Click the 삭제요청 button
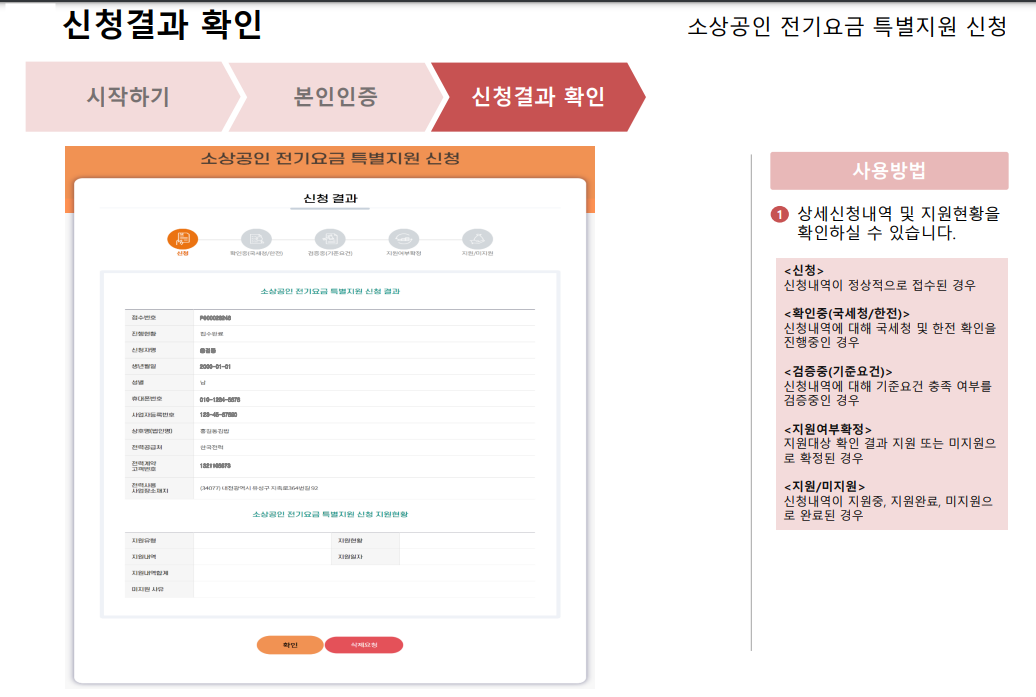The height and width of the screenshot is (697, 1036). click(365, 644)
